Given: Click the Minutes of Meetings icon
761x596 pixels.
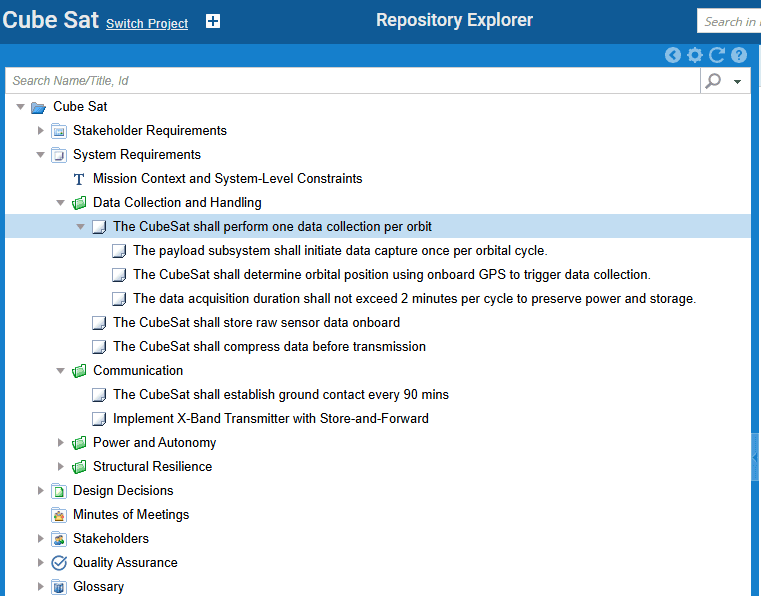Looking at the screenshot, I should 59,515.
